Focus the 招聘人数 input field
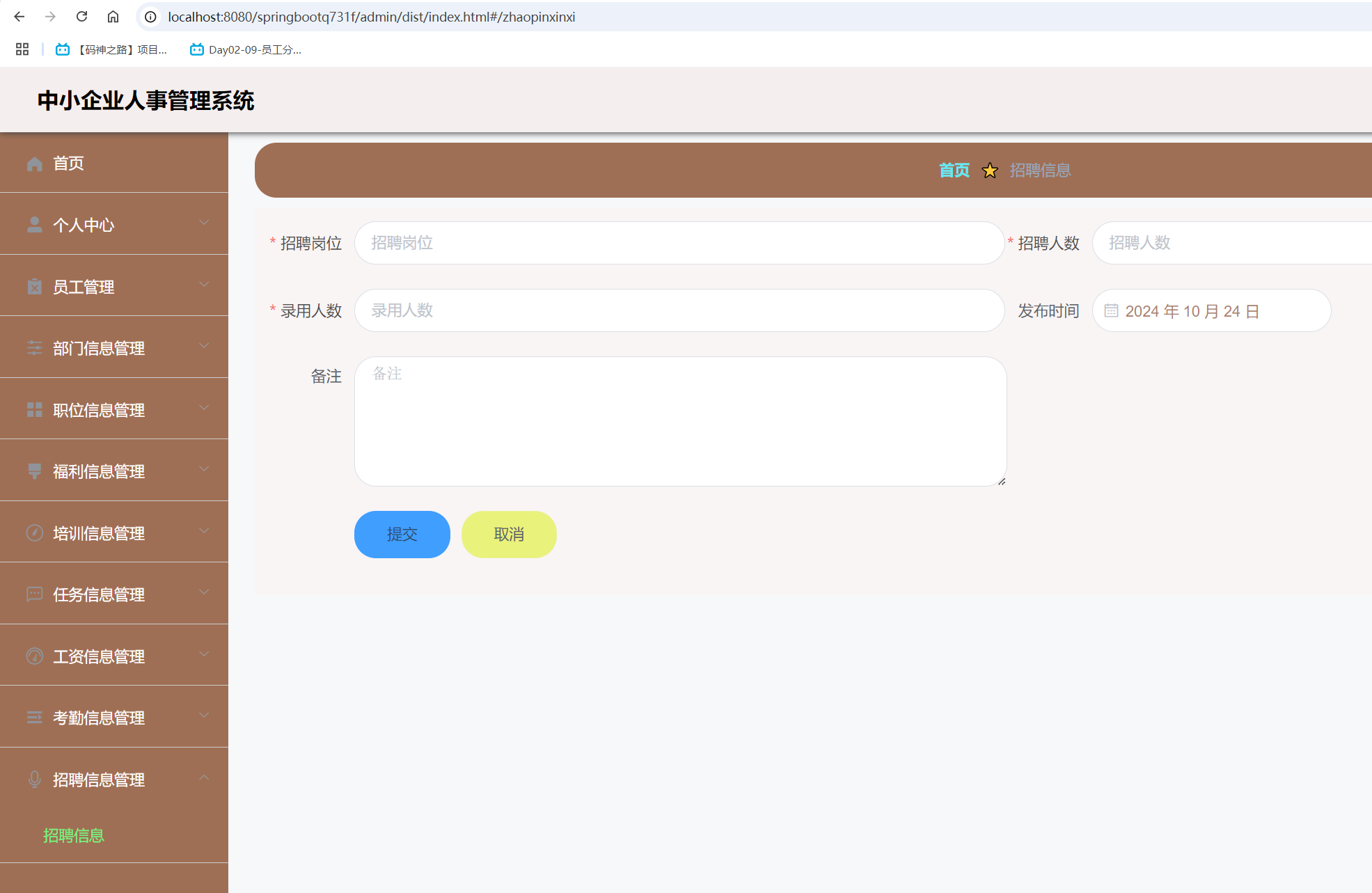1372x893 pixels. click(1232, 243)
